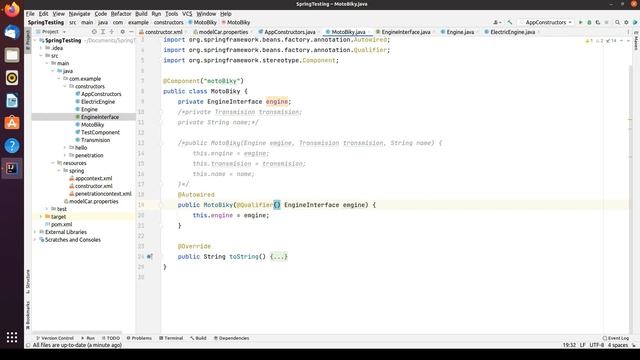
Task: Select ElectricEngine class in project tree
Action: pyautogui.click(x=98, y=102)
